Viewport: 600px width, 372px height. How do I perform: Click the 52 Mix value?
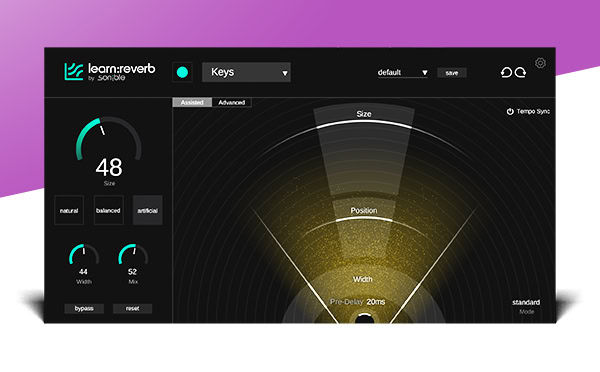[x=132, y=272]
